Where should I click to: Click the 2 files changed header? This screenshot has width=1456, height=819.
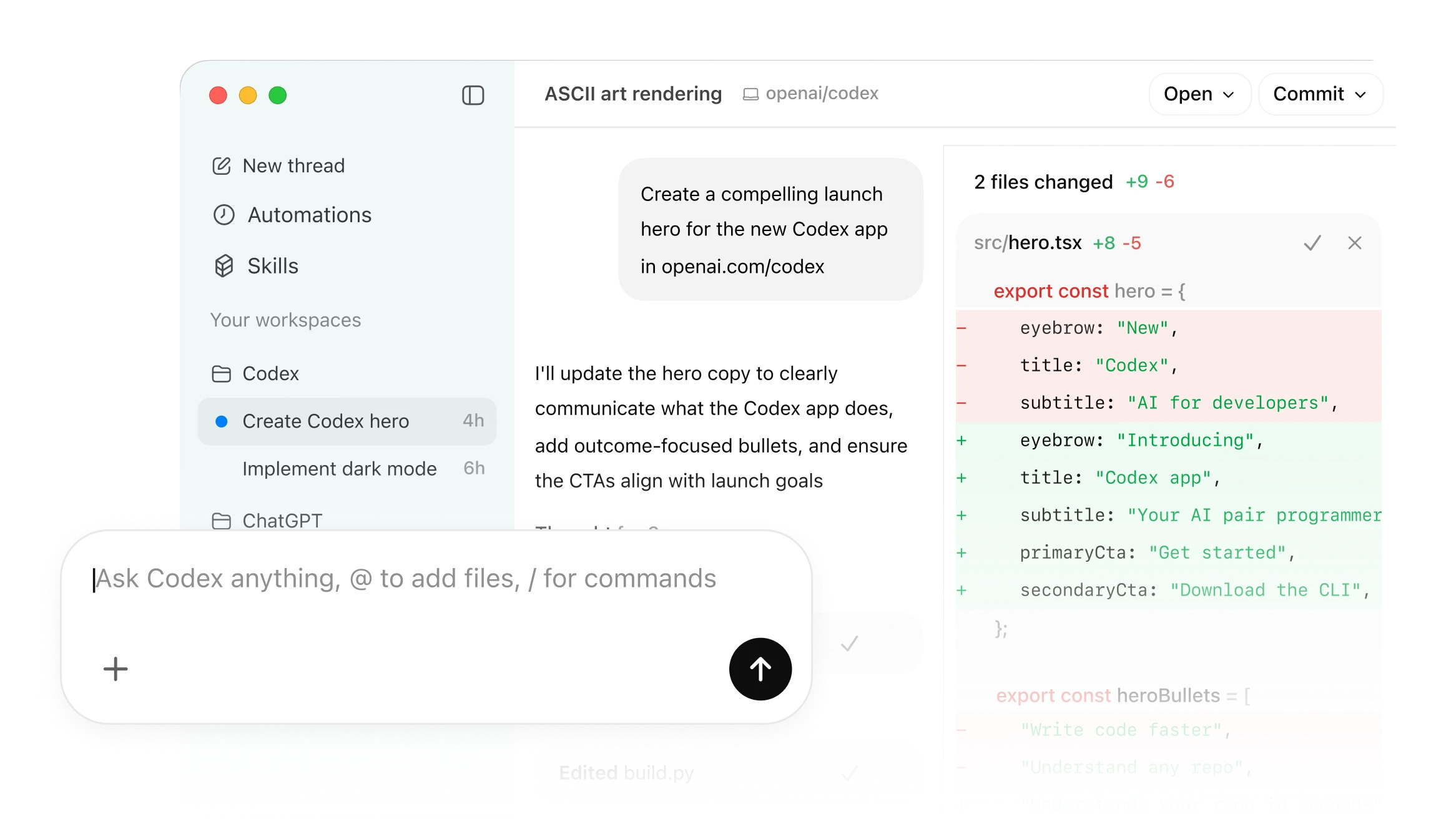click(x=1043, y=182)
